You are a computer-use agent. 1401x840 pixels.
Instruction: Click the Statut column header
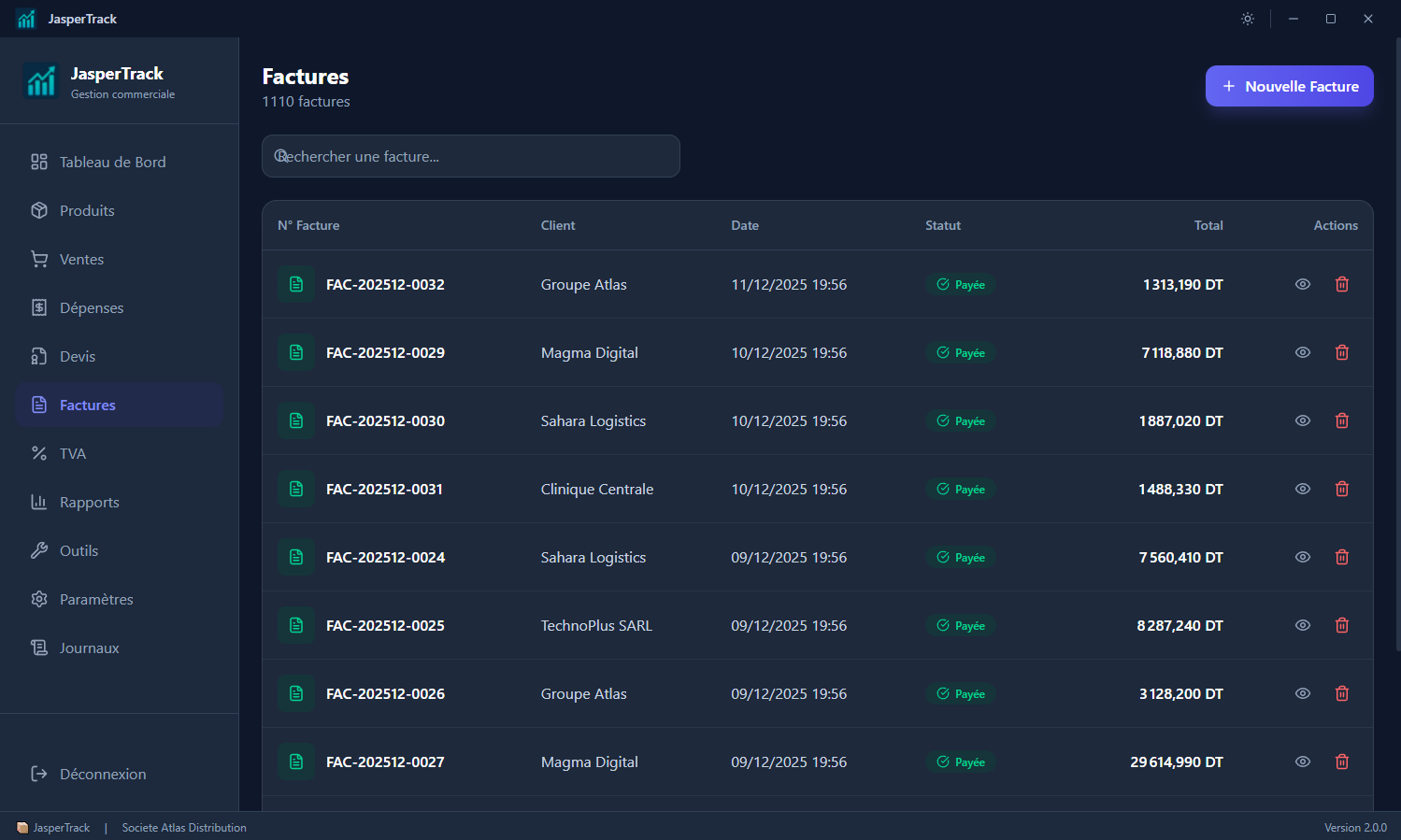943,225
